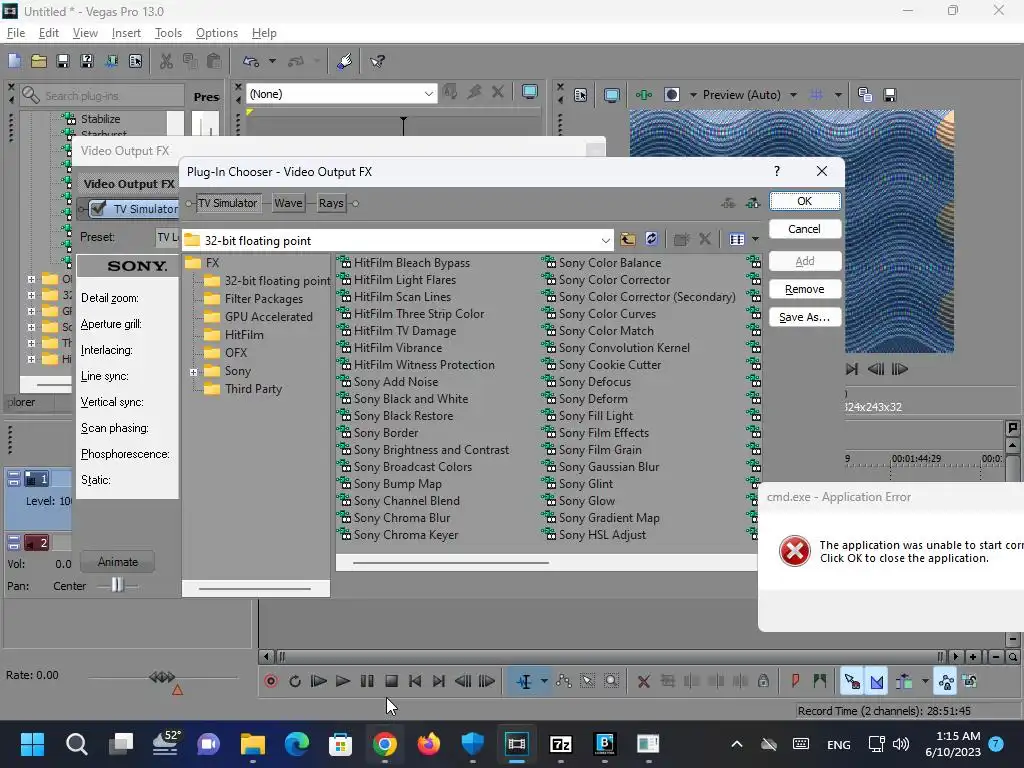Click Cancel in Plug-In Chooser
1024x768 pixels.
coord(805,229)
